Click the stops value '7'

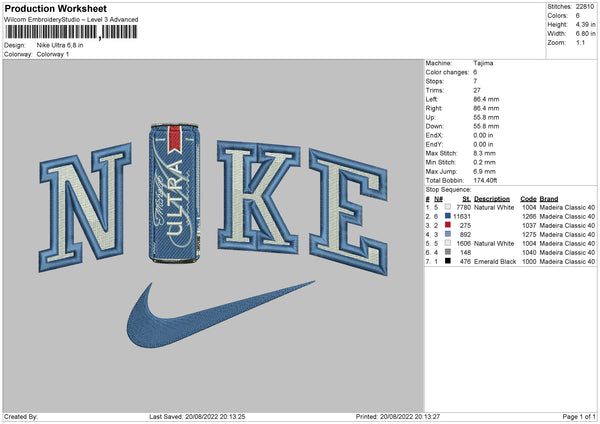pos(475,81)
